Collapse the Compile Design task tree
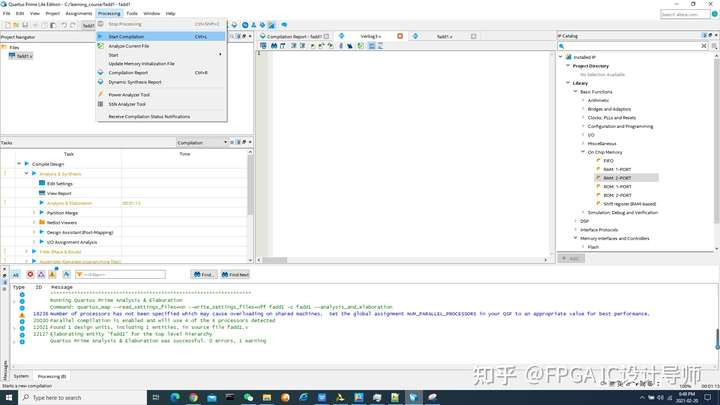Viewport: 720px width, 405px height. point(19,164)
